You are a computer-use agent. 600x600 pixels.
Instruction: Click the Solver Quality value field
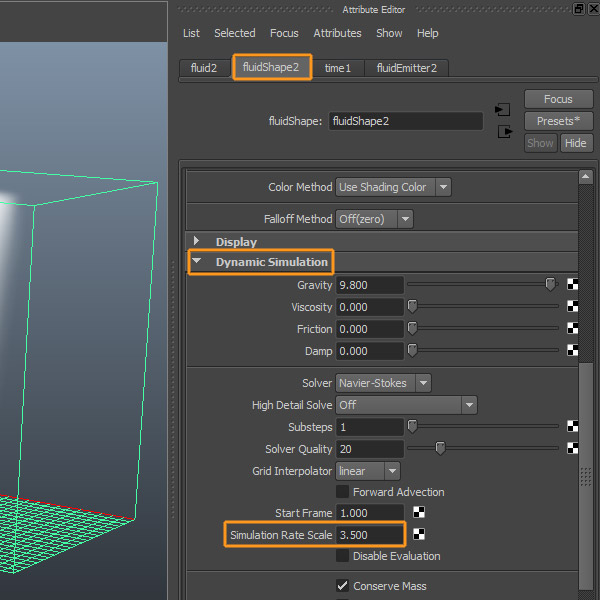tap(370, 449)
